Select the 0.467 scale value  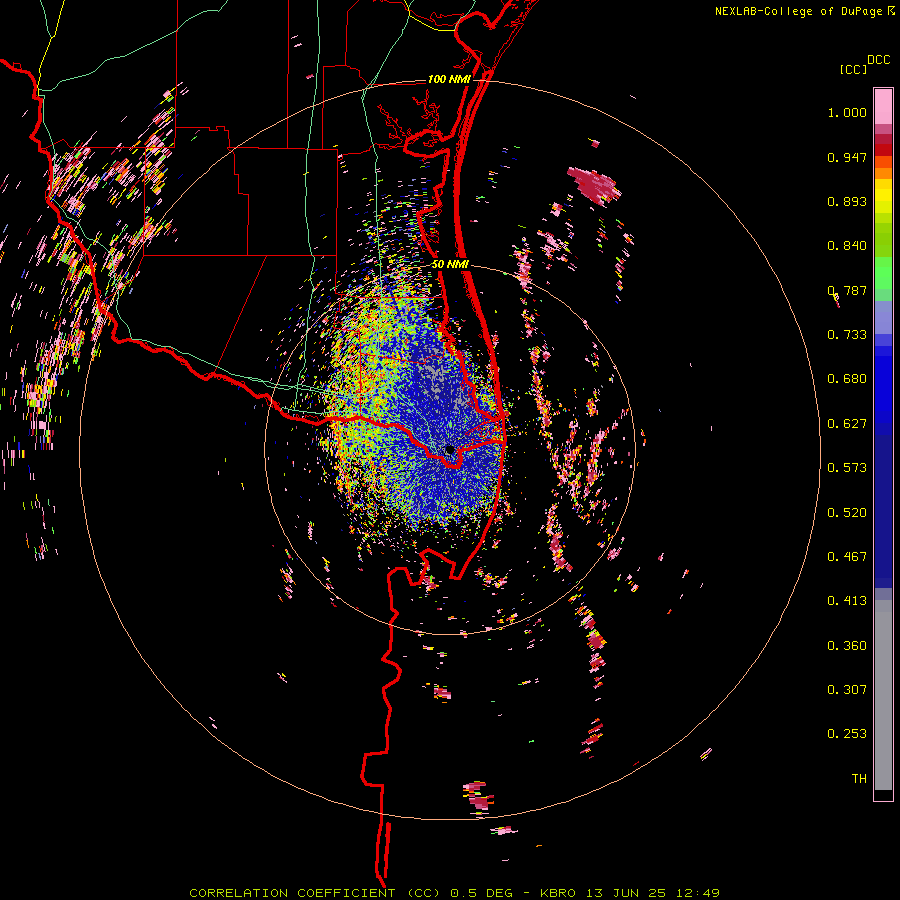click(x=847, y=557)
